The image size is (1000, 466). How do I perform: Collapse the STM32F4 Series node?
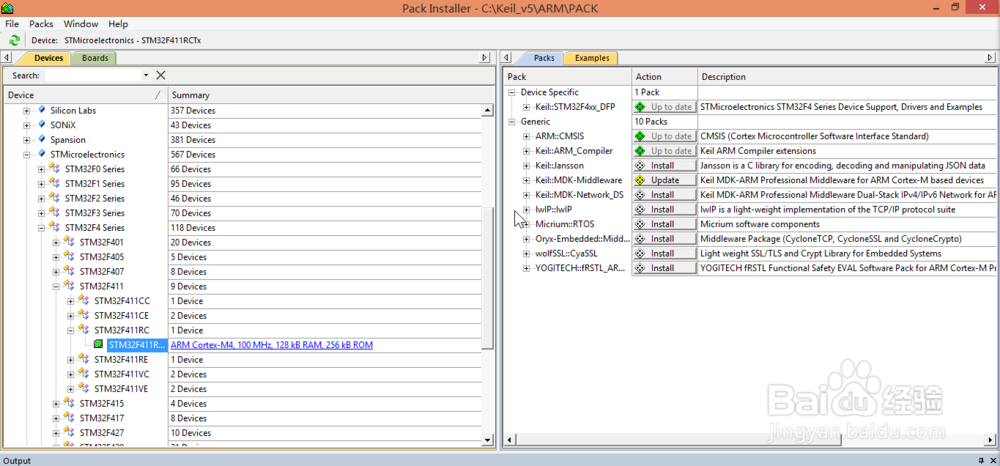coord(41,228)
